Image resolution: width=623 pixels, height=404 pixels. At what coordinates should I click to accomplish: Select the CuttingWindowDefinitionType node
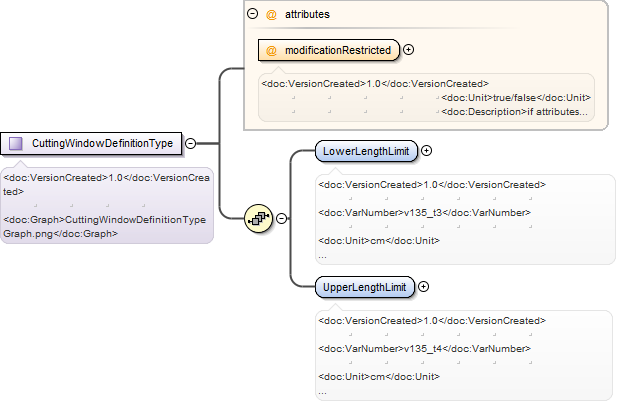[x=91, y=143]
